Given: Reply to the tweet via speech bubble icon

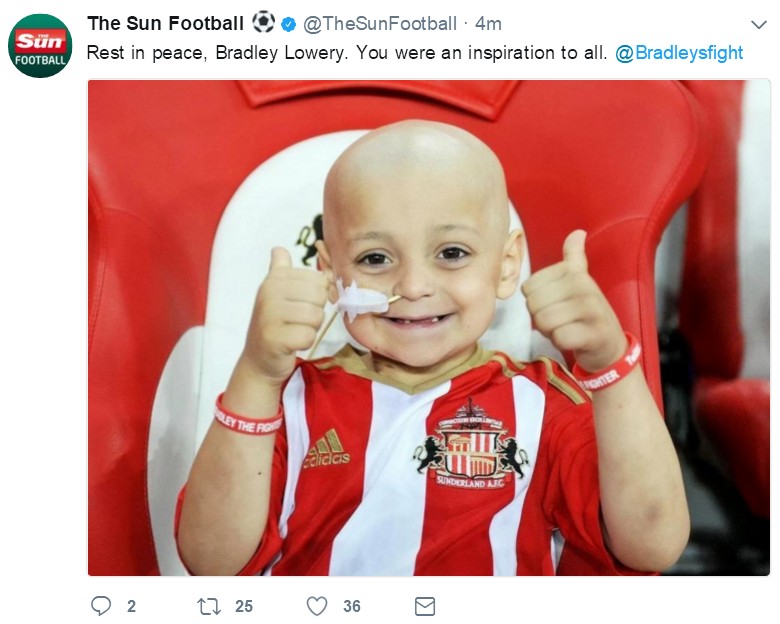Looking at the screenshot, I should 101,606.
